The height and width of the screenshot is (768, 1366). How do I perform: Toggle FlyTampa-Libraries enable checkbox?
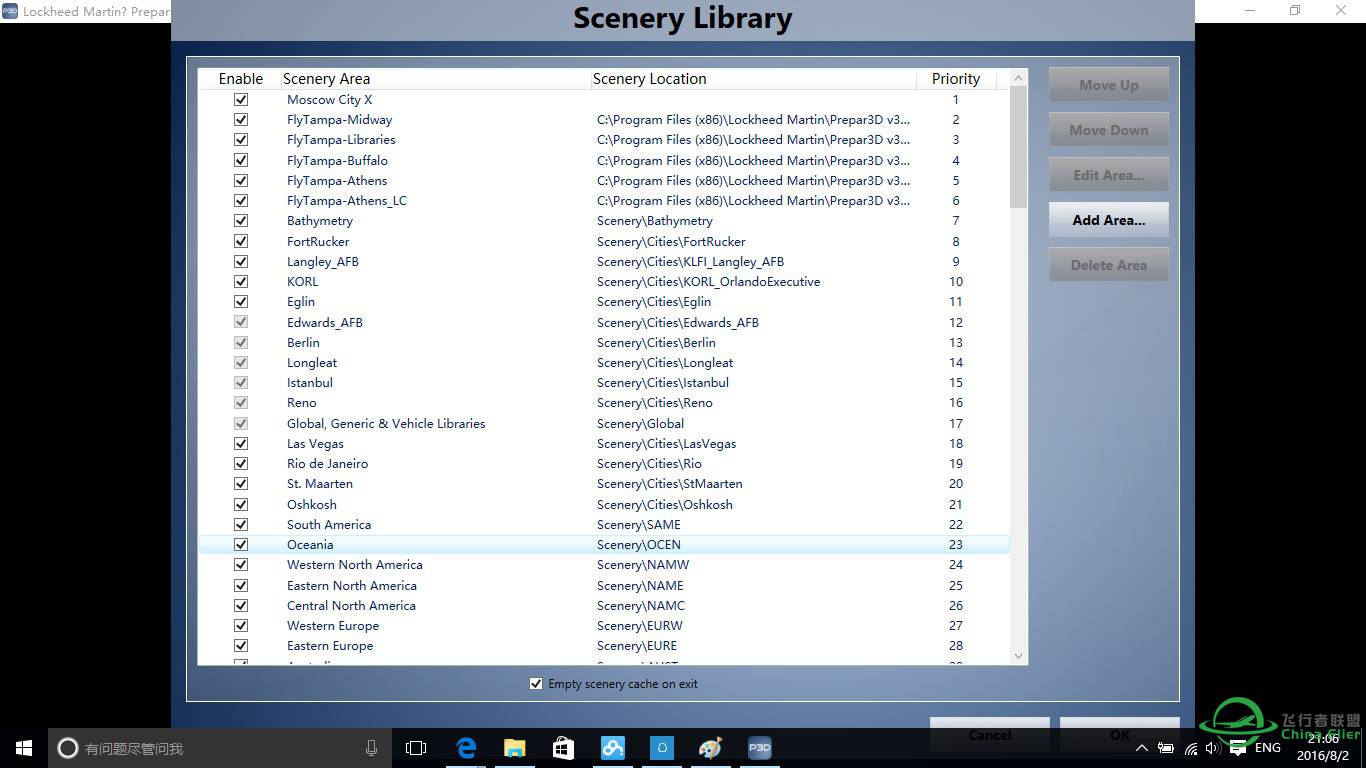coord(241,139)
